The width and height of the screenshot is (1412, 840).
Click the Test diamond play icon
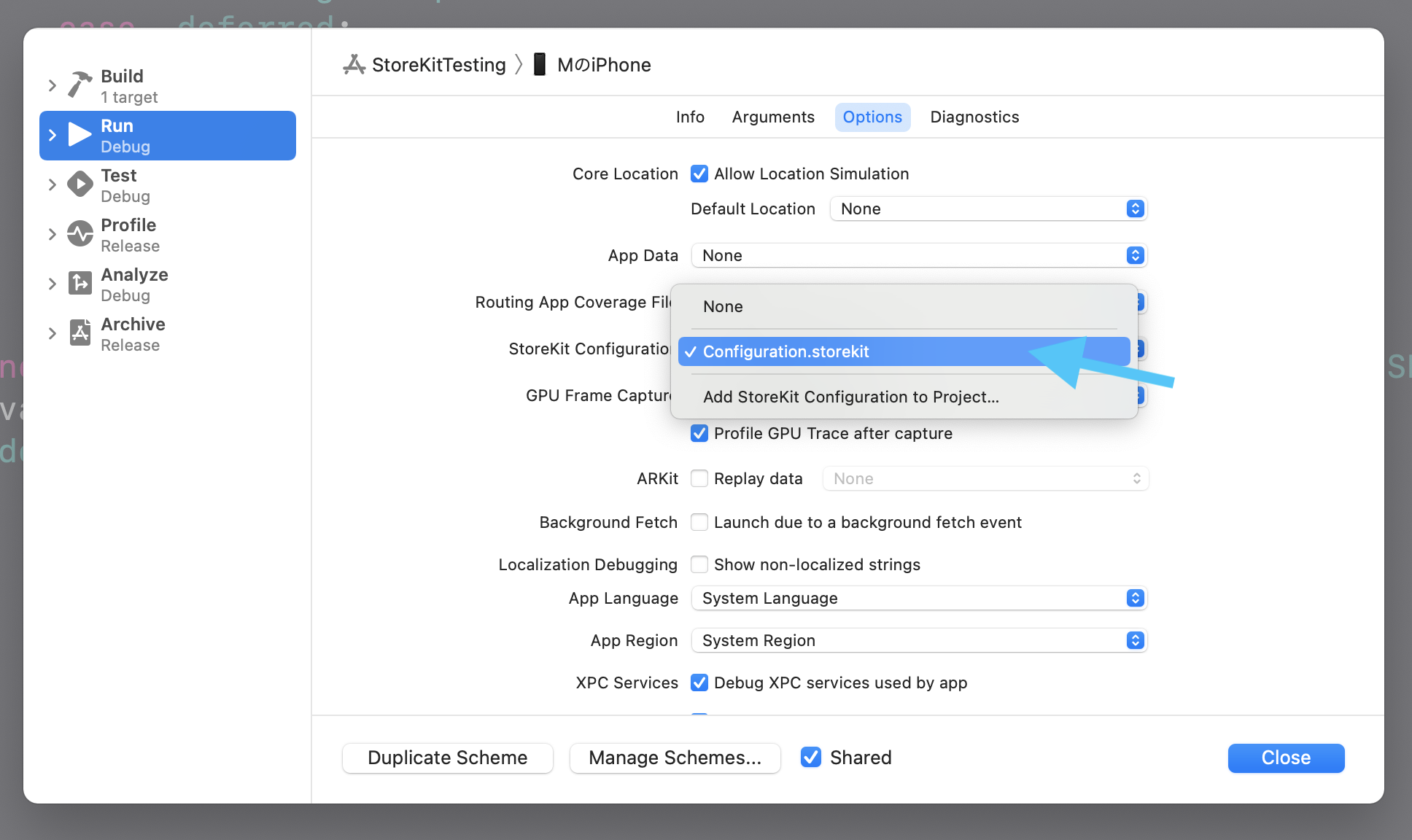[x=80, y=184]
